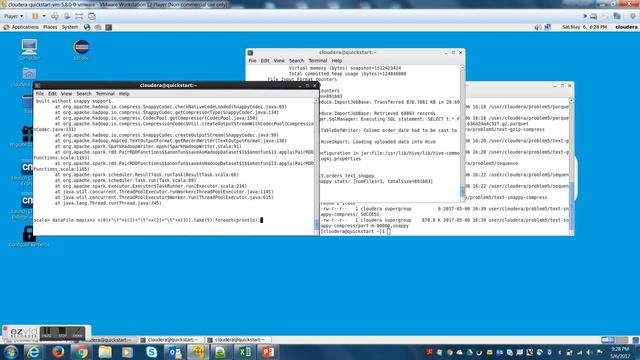Pause the virtual machine with orange pause button
Screen dimensions: 640x360
tap(35, 16)
